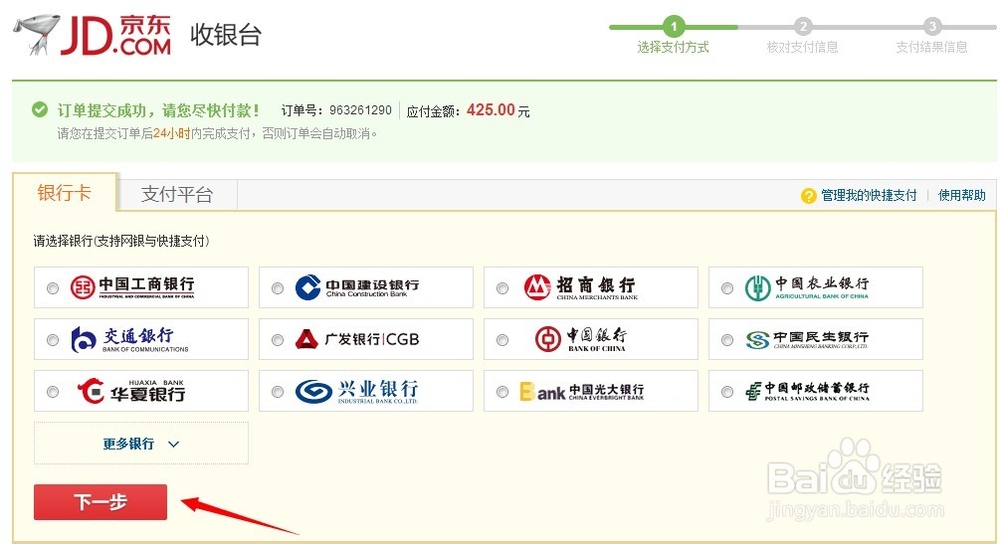Click the yellow question mark help icon

click(808, 196)
